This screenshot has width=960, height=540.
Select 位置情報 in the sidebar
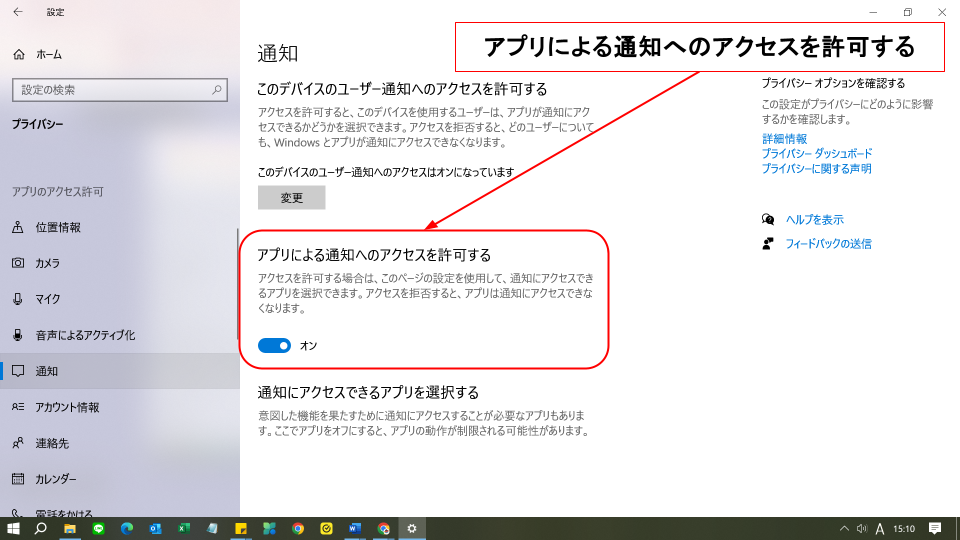57,227
